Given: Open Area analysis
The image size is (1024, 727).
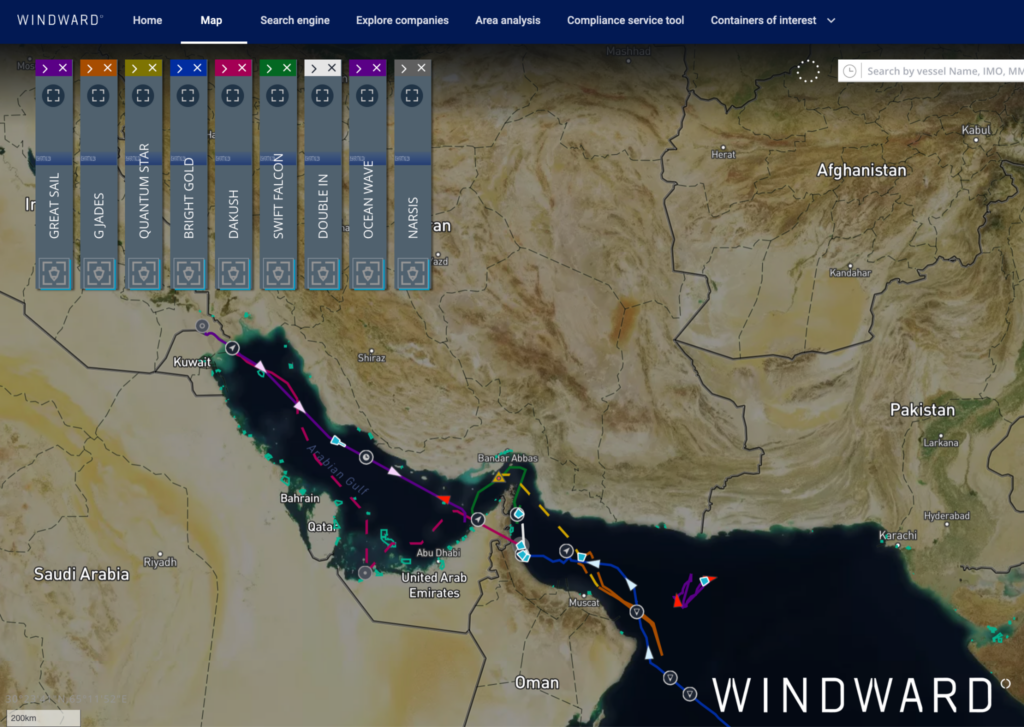Looking at the screenshot, I should click(x=507, y=20).
